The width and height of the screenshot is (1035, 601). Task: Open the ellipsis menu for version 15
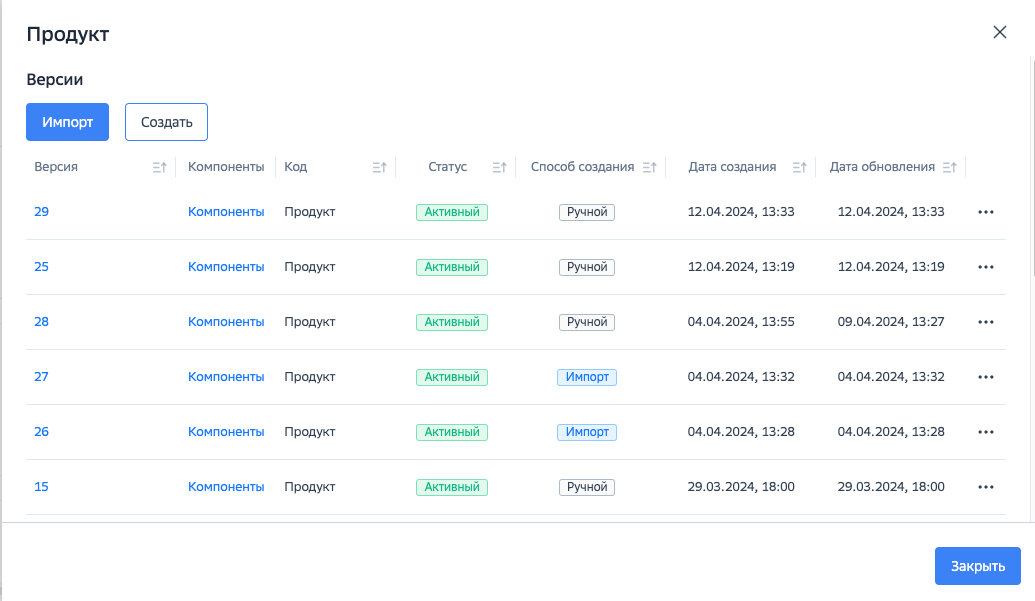[x=986, y=487]
